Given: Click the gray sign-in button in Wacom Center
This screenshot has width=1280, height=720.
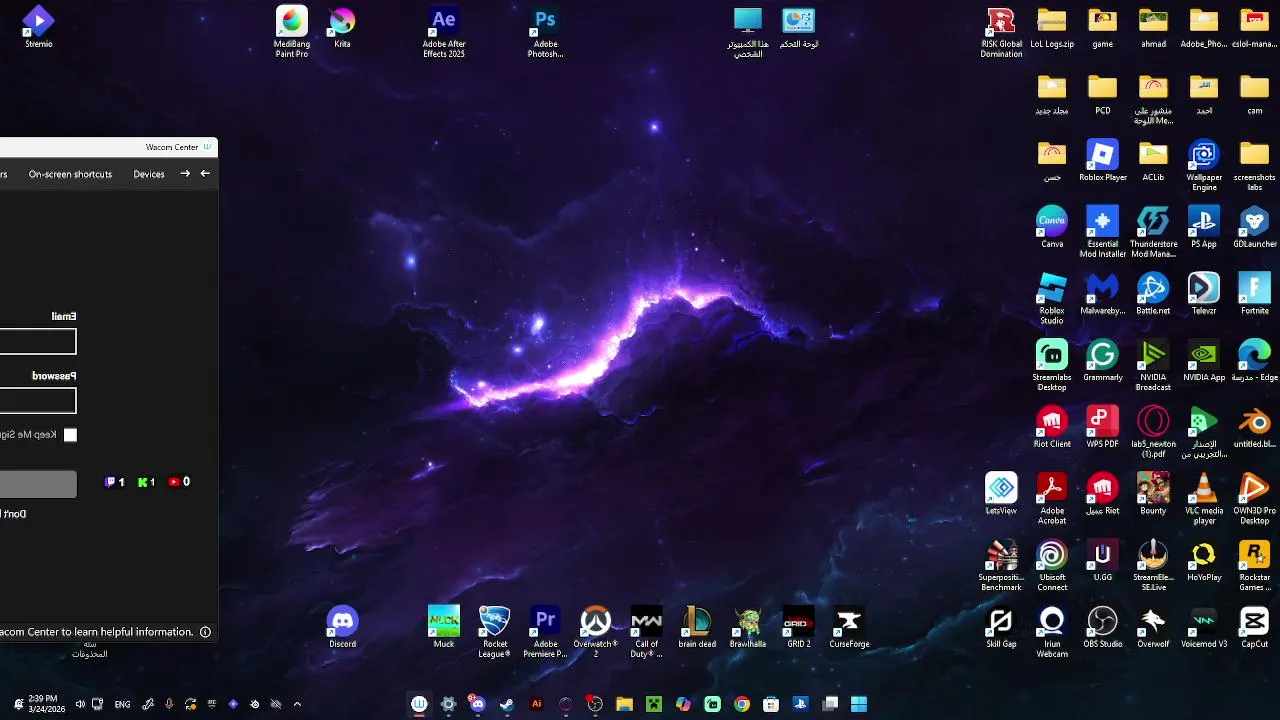Looking at the screenshot, I should (x=38, y=484).
